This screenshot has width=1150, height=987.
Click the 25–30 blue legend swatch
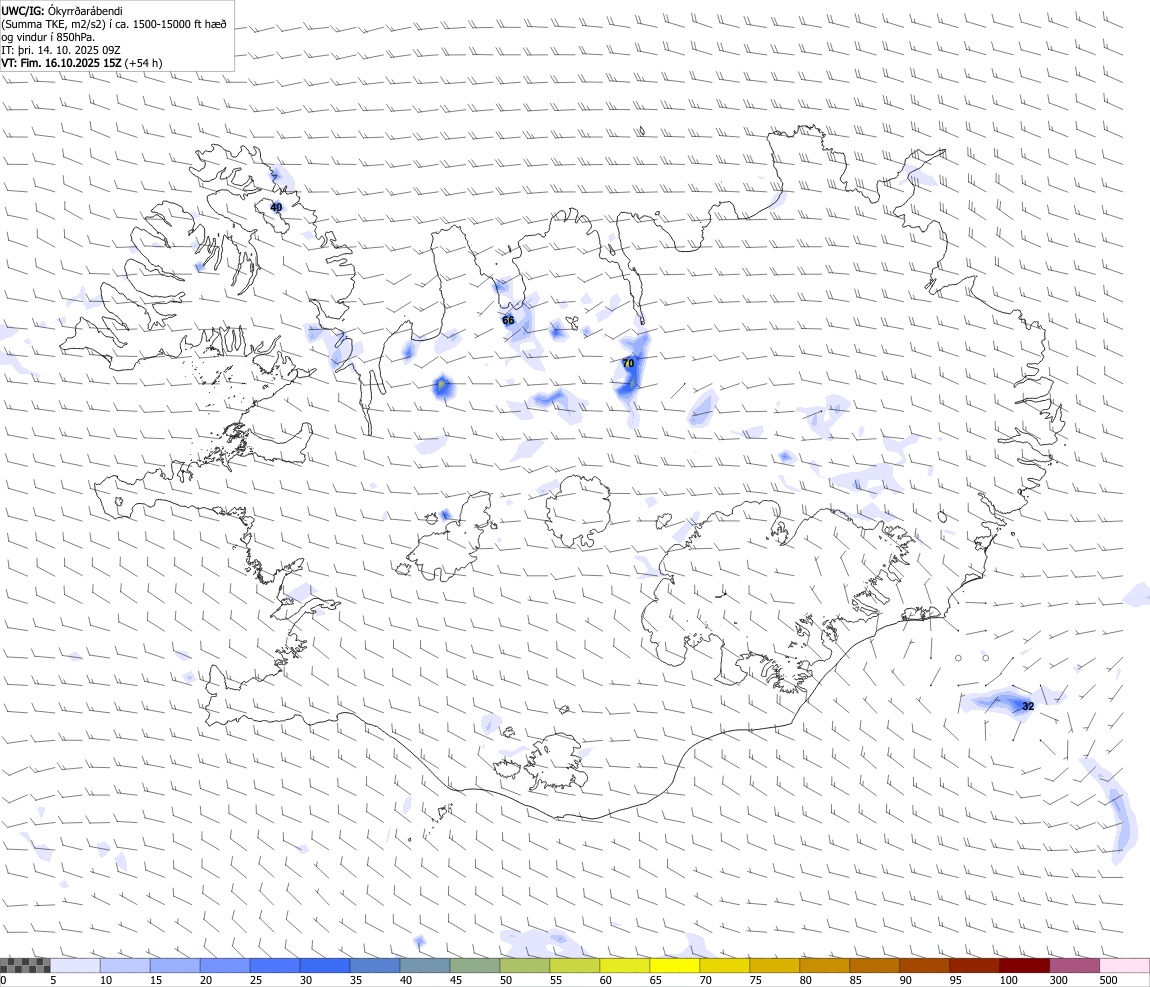[x=275, y=965]
